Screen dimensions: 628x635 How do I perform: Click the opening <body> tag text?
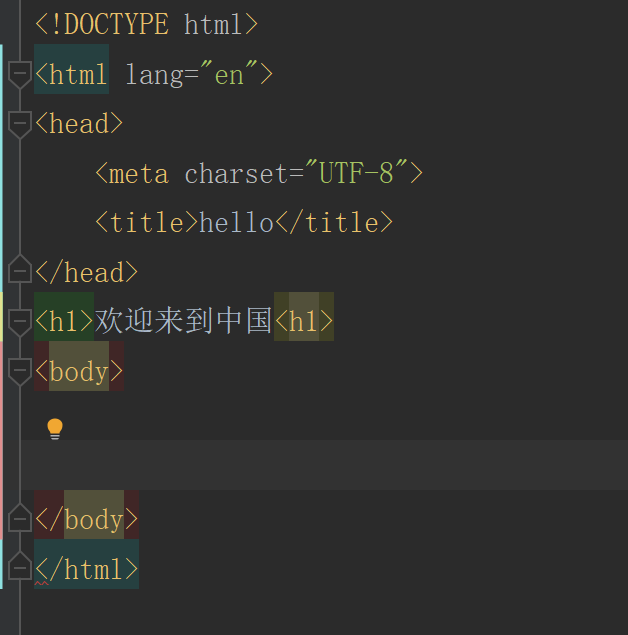coord(79,371)
